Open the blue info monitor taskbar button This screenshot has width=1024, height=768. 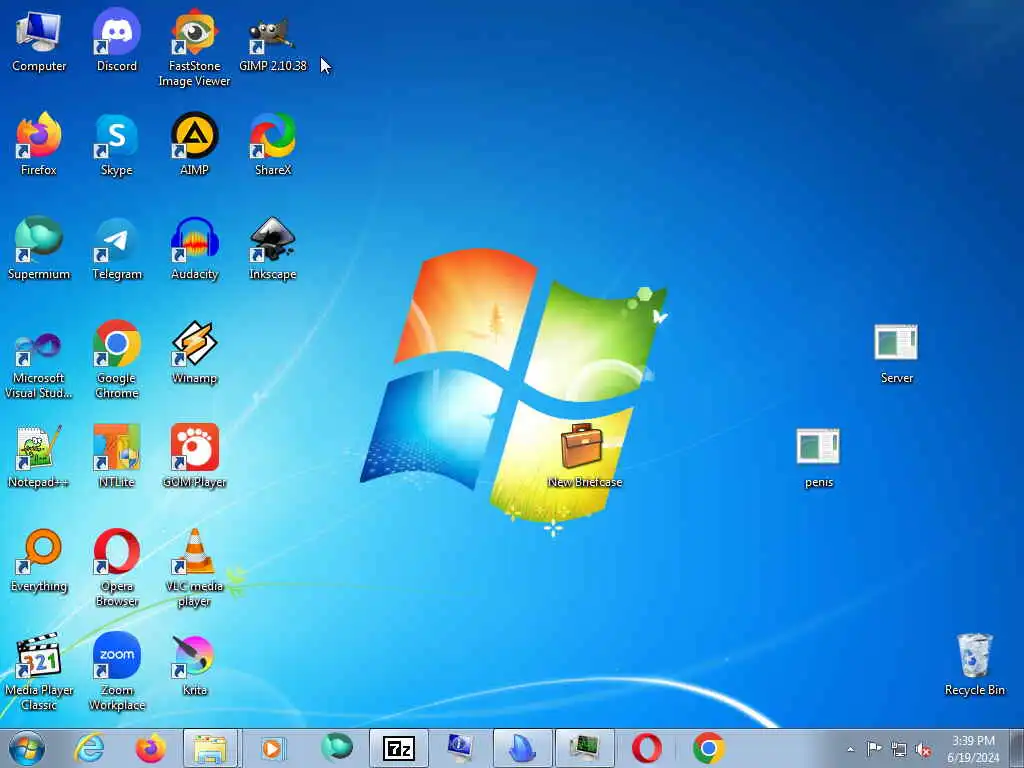(460, 748)
